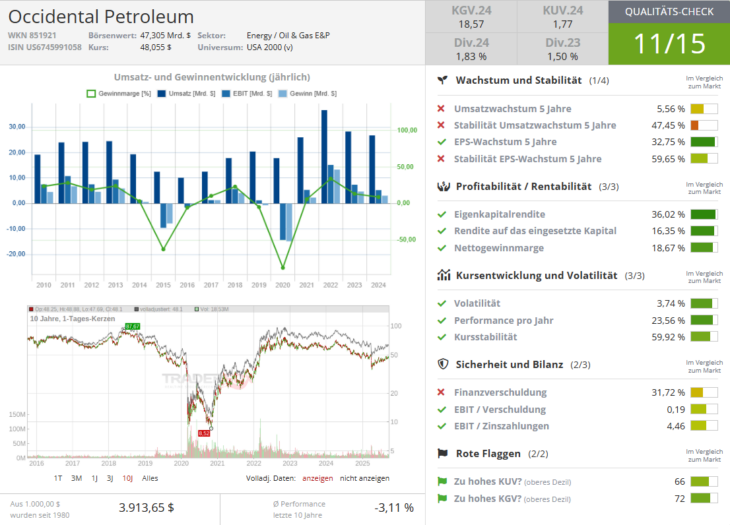Click the 10 Jahre, 1-Tages-Kerzen chart label
This screenshot has height=525, width=730.
coord(72,319)
